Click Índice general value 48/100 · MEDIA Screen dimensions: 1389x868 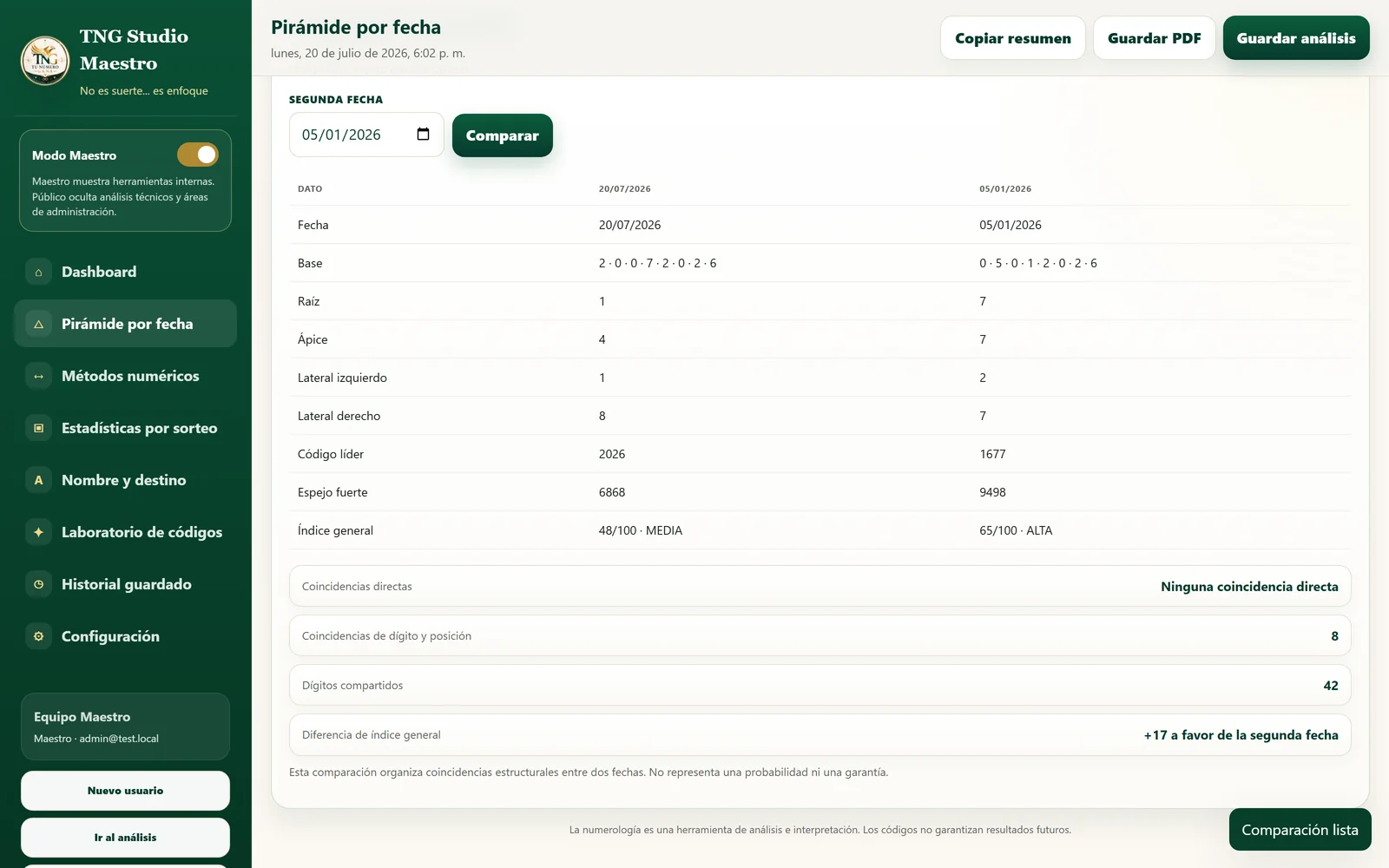(x=640, y=530)
